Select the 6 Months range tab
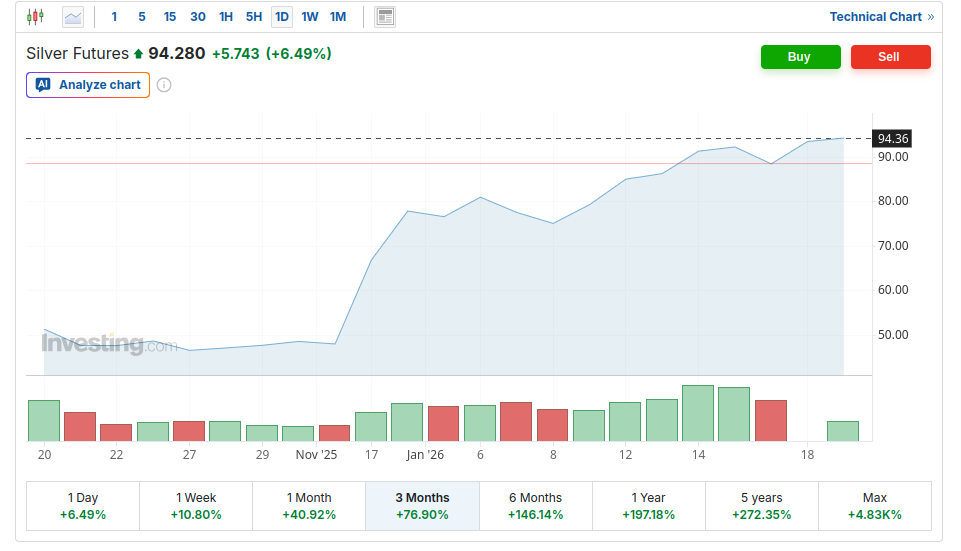Viewport: 961px width, 551px height. click(536, 506)
